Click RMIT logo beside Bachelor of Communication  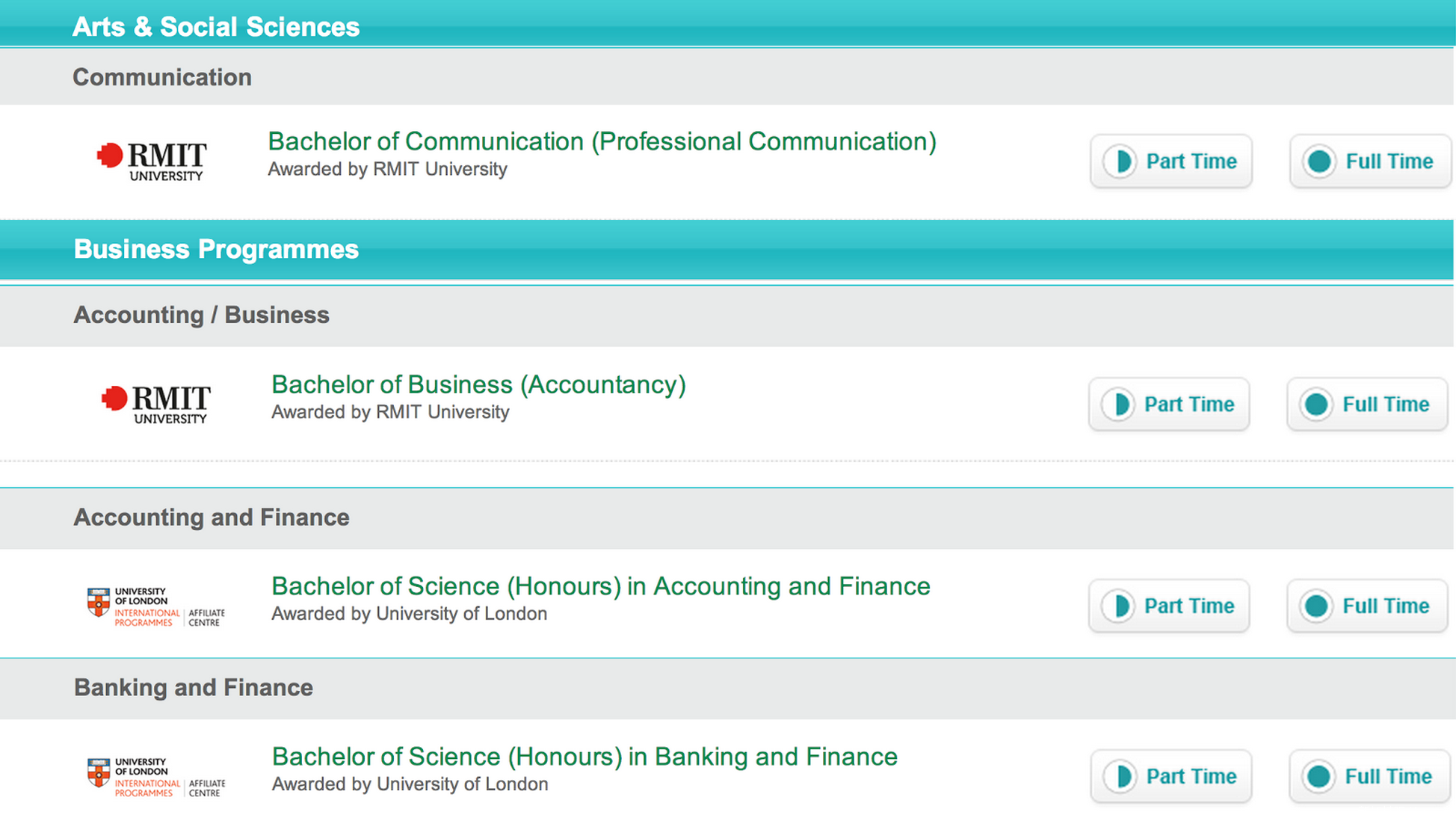pyautogui.click(x=152, y=160)
